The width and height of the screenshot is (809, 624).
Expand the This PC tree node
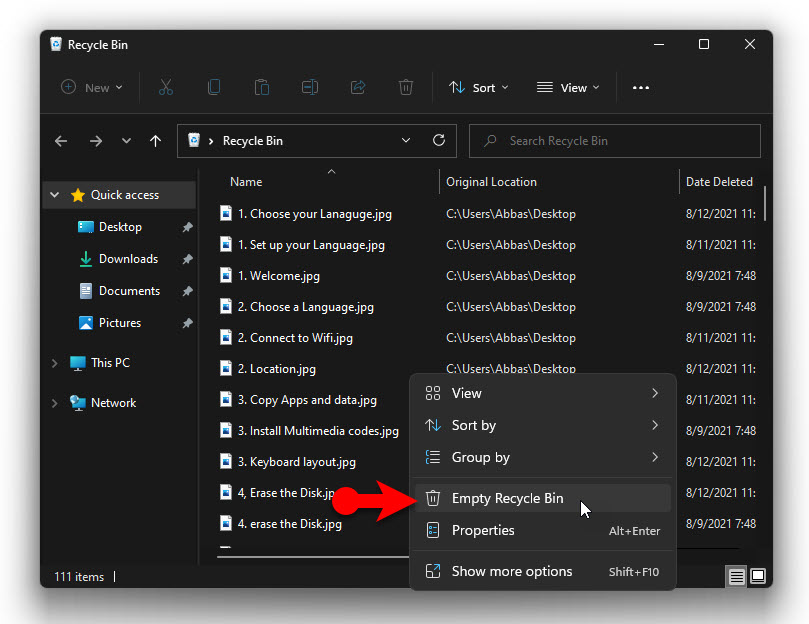pyautogui.click(x=55, y=363)
